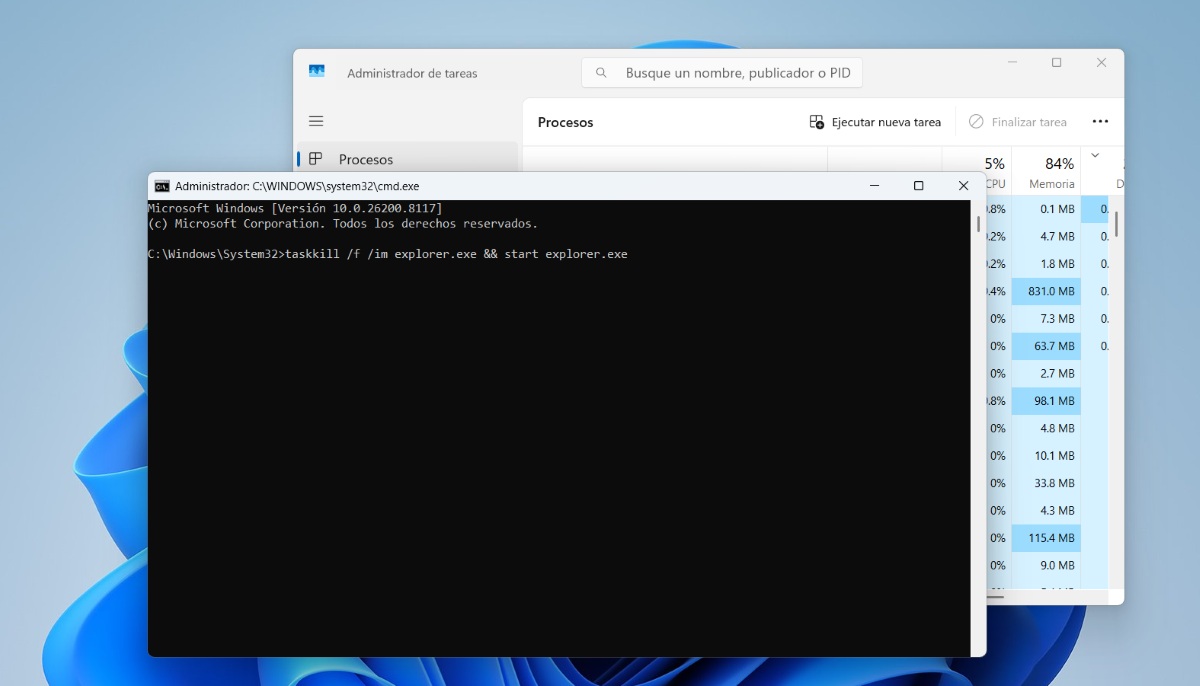Open the three-dots more options menu
This screenshot has width=1200, height=686.
[x=1100, y=122]
